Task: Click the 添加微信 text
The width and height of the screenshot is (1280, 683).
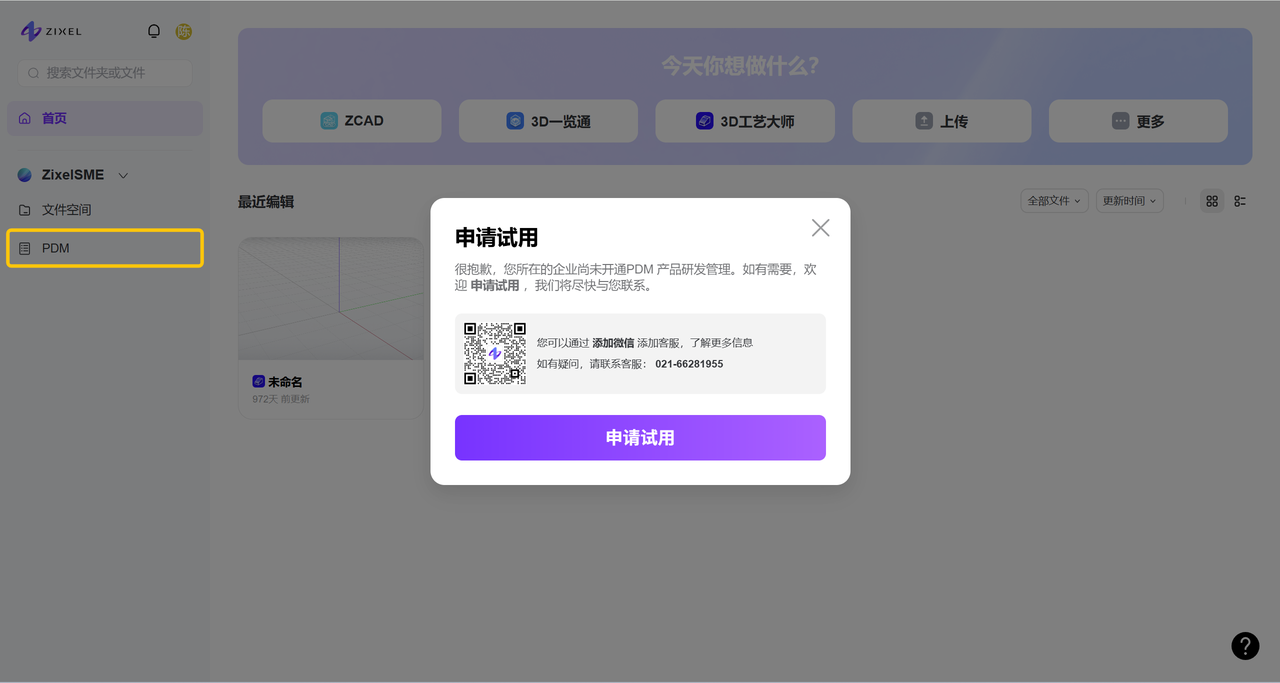Action: tap(613, 343)
